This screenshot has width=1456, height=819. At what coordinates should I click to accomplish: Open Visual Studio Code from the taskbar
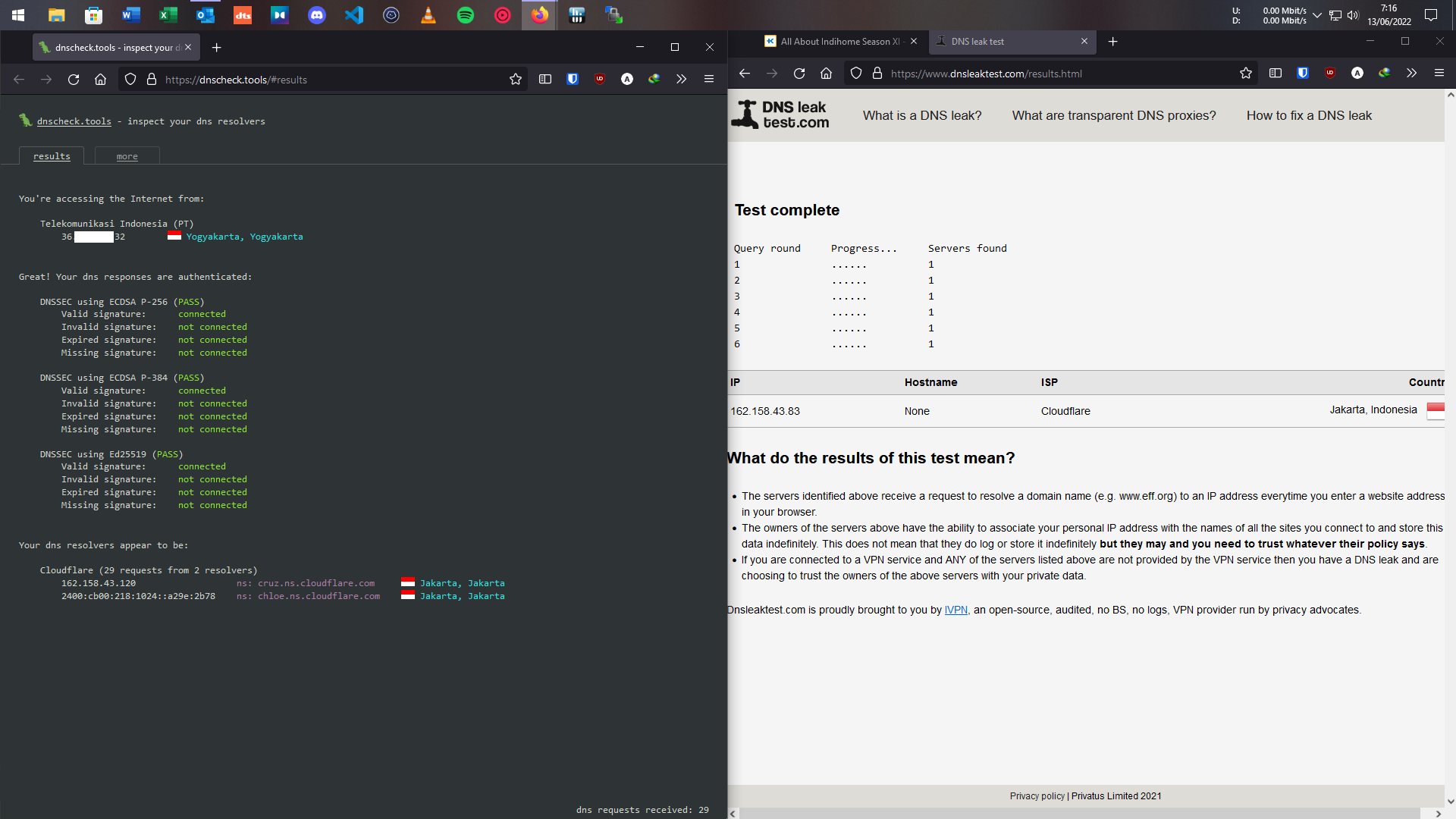pyautogui.click(x=353, y=14)
